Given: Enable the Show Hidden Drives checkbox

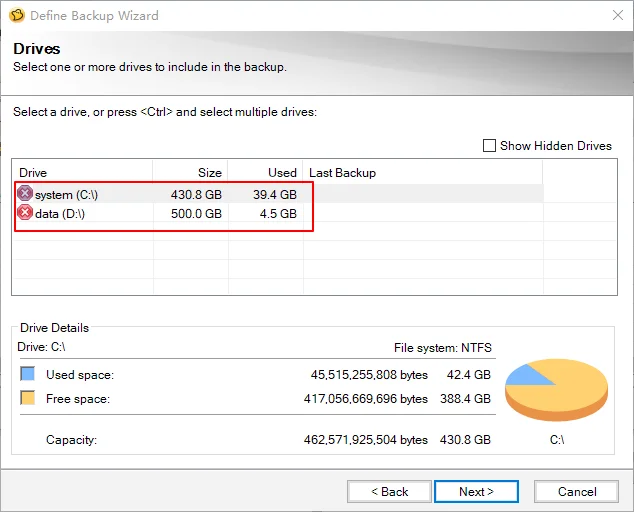Looking at the screenshot, I should [x=489, y=146].
